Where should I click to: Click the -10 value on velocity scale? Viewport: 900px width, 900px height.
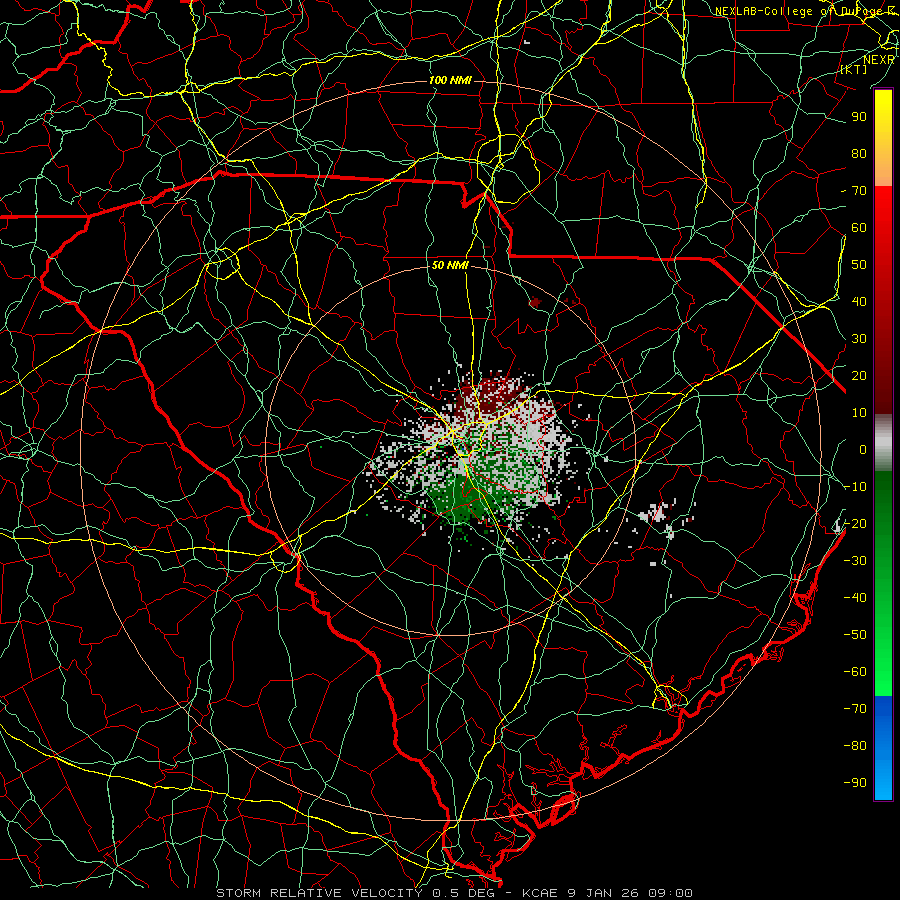coord(855,487)
